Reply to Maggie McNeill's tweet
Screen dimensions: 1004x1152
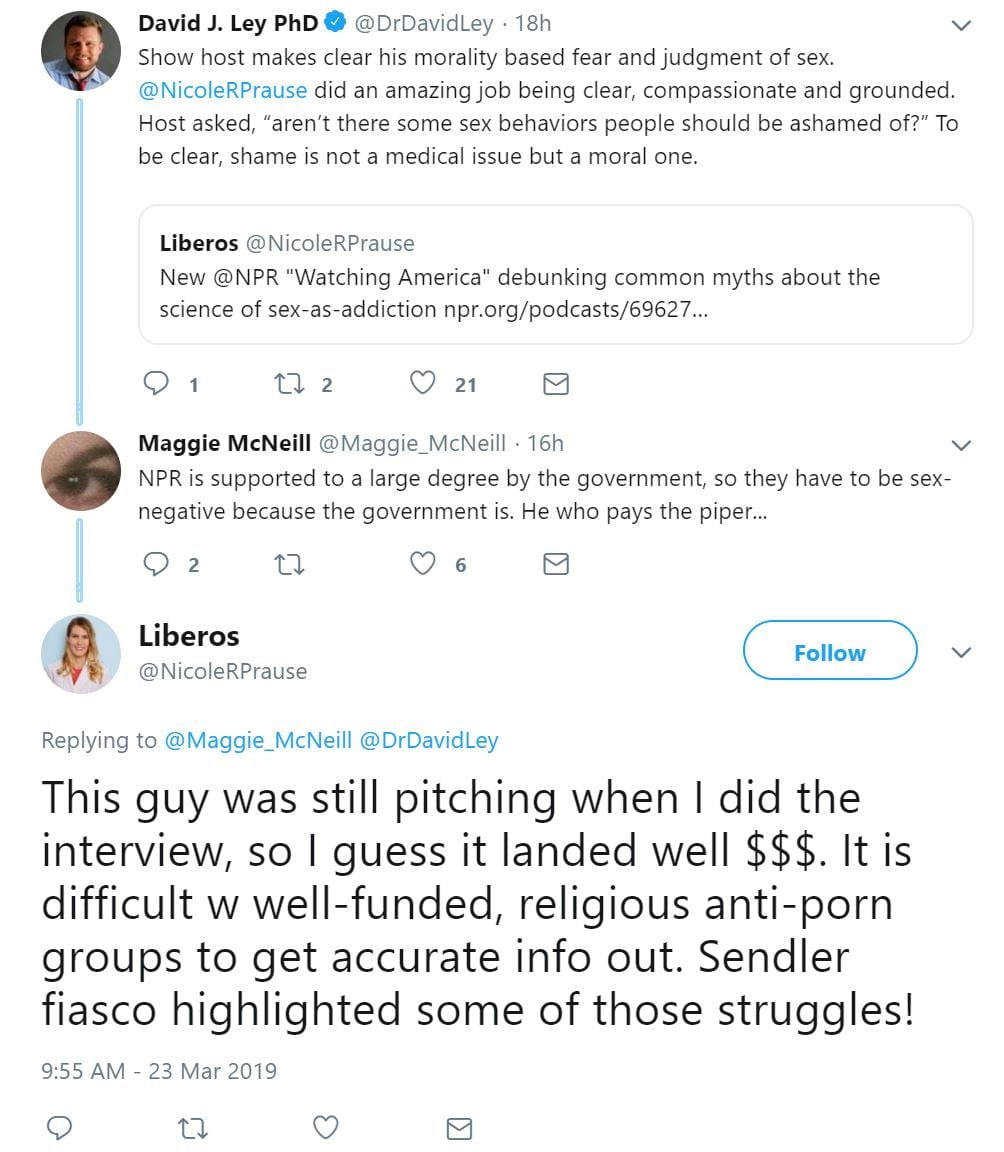tap(157, 565)
